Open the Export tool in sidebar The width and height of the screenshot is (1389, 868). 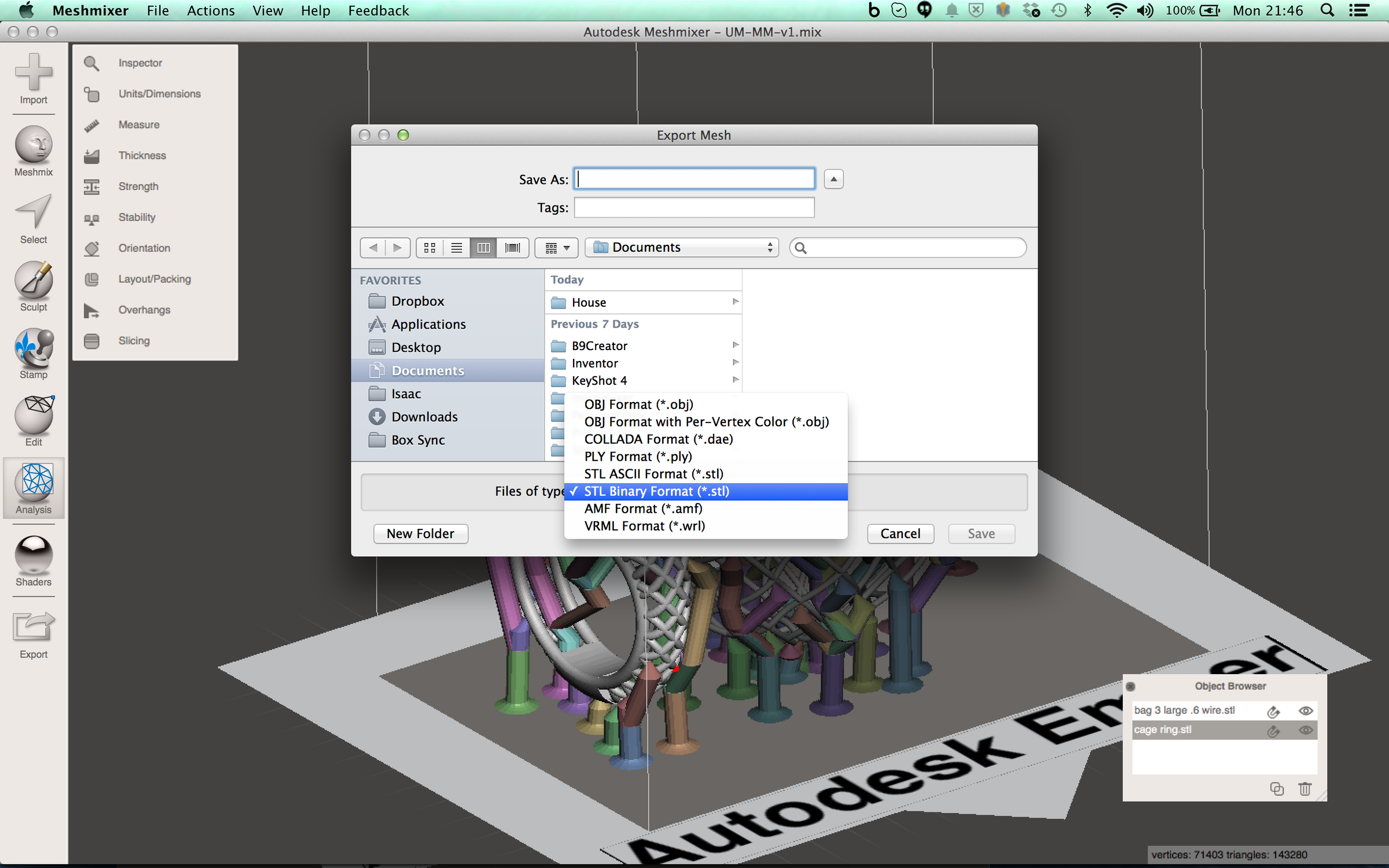(x=33, y=633)
